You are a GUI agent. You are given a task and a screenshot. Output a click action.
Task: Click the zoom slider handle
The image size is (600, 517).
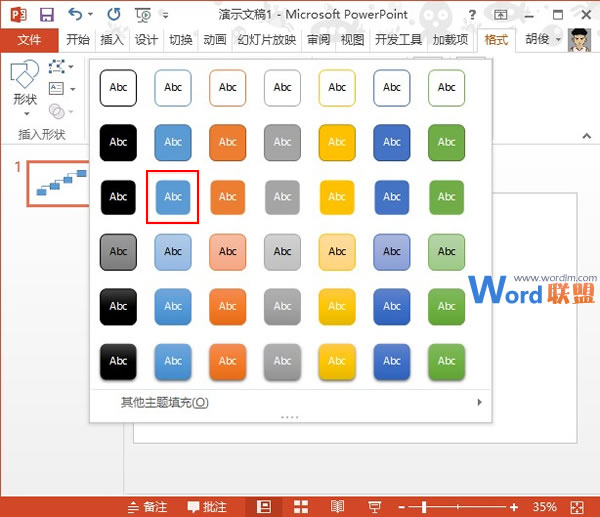click(x=424, y=507)
